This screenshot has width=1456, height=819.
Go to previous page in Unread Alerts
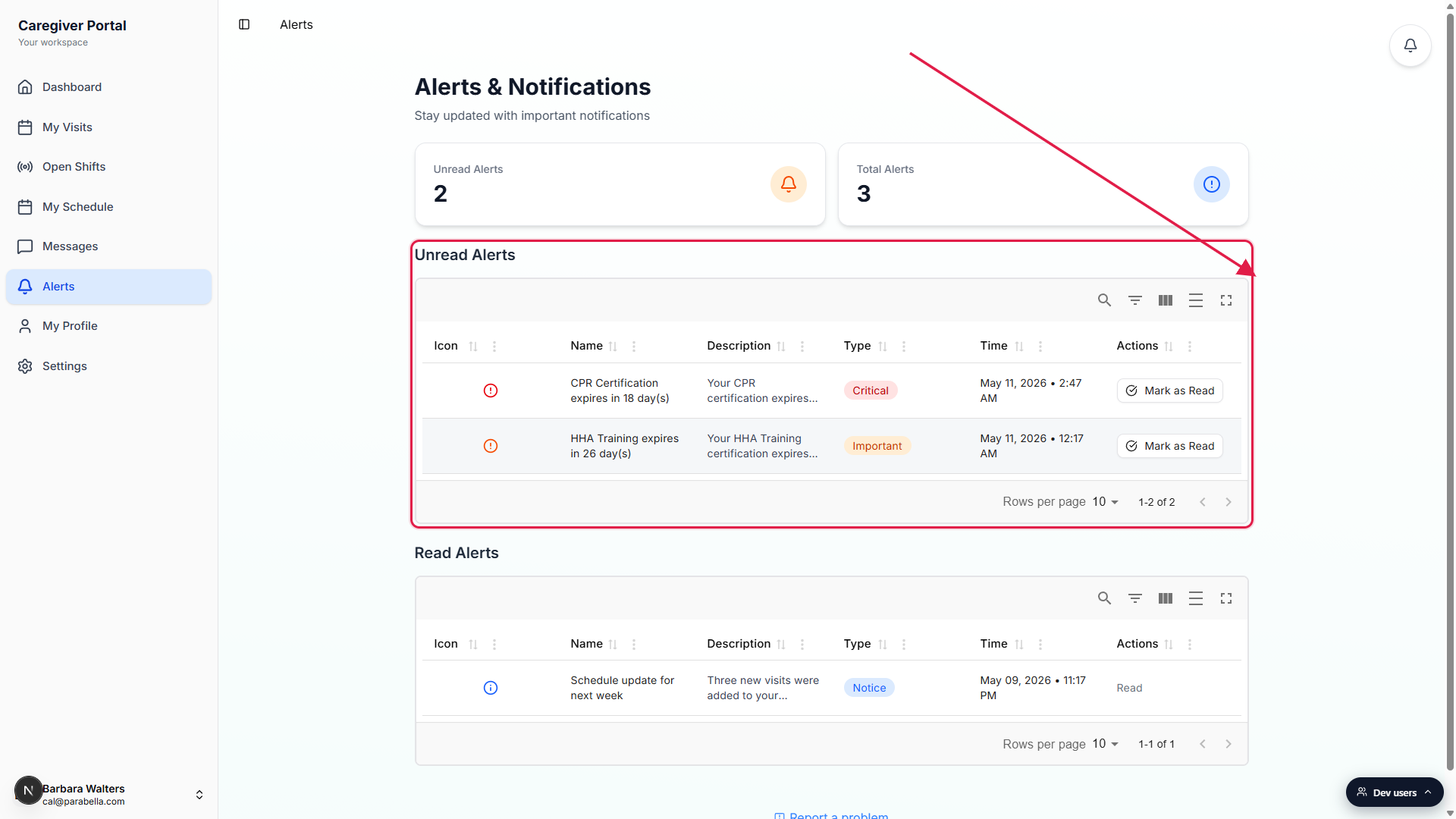tap(1202, 502)
